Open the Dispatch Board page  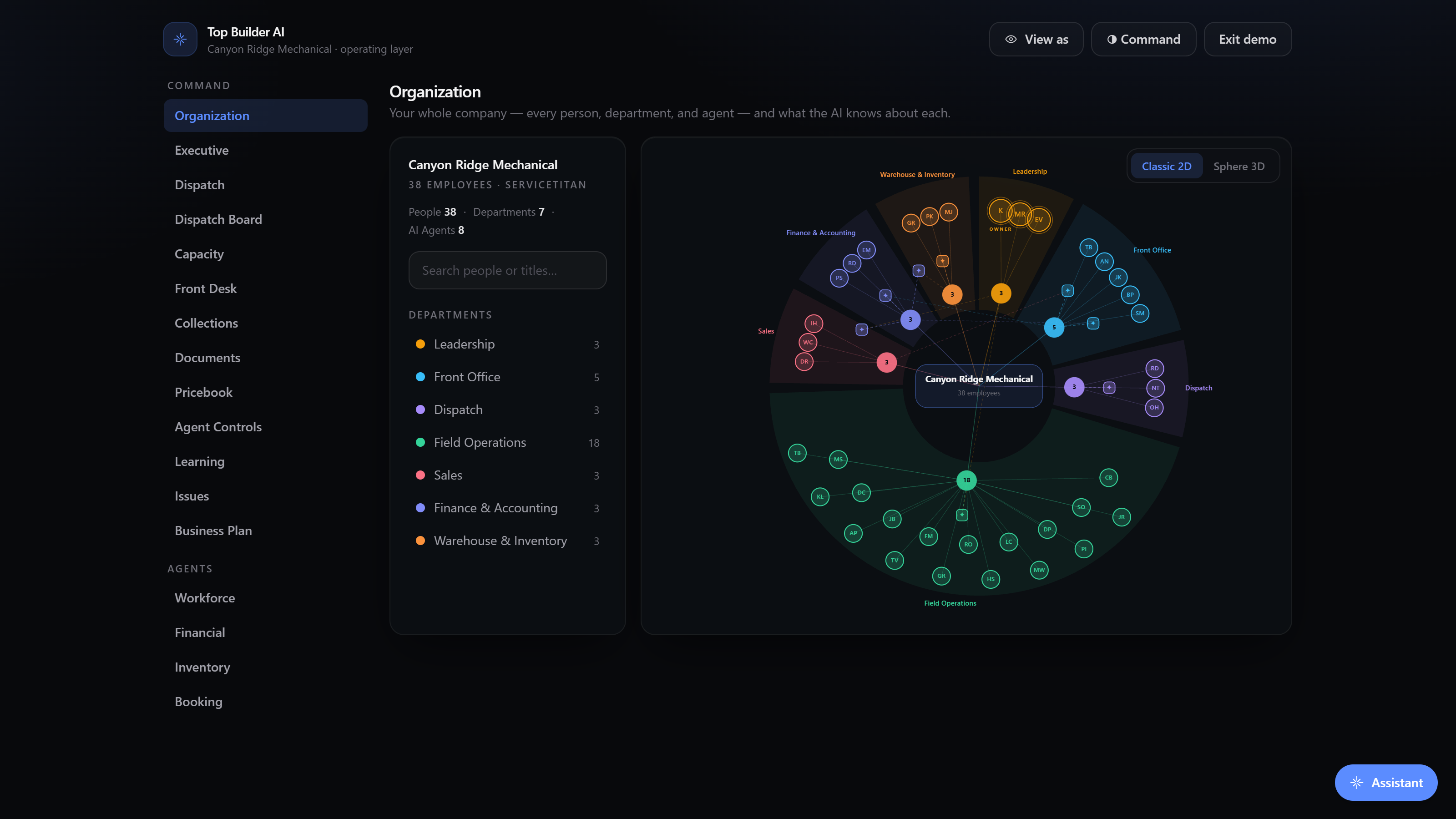pos(265,219)
